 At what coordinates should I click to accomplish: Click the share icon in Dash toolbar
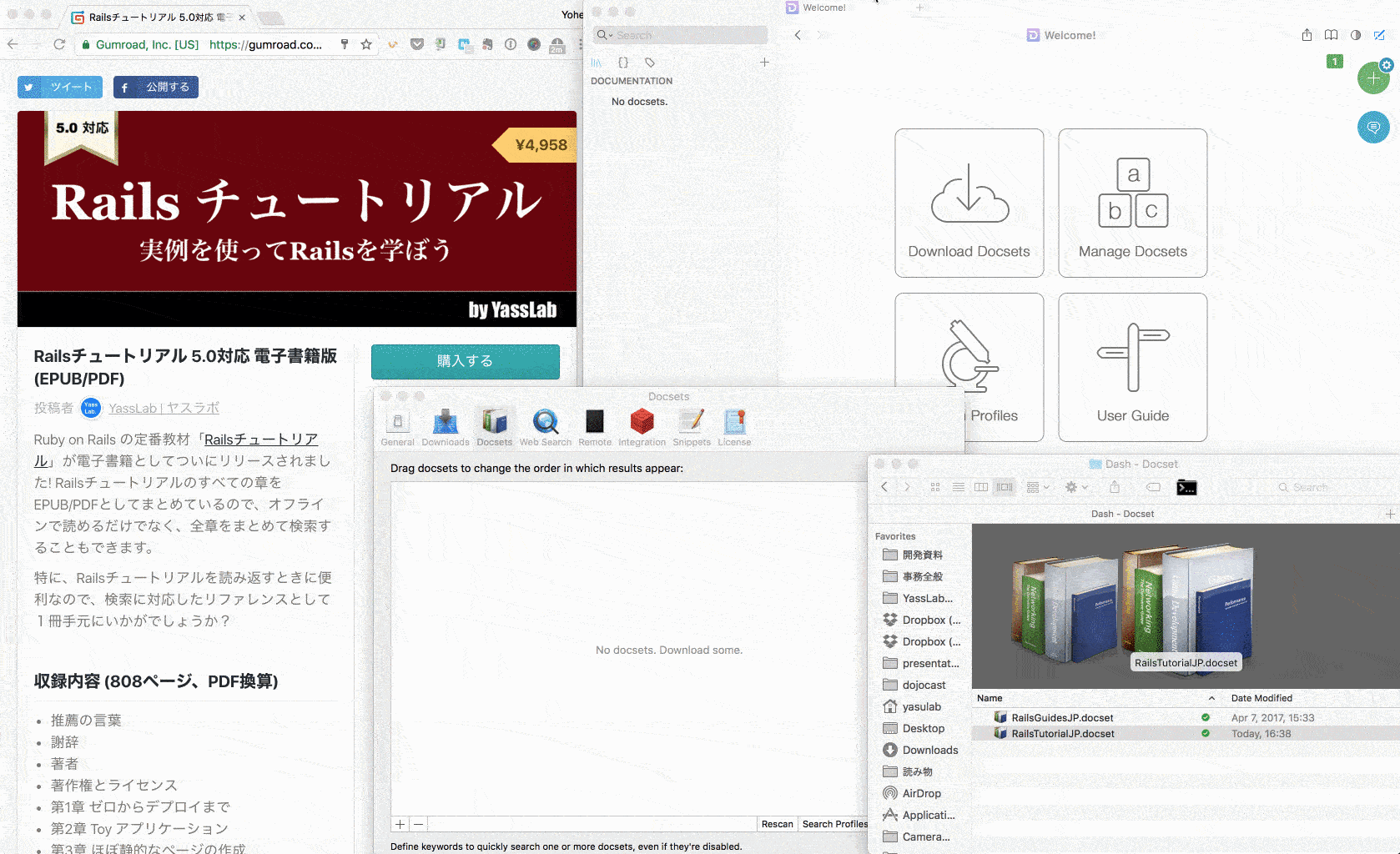point(1307,35)
